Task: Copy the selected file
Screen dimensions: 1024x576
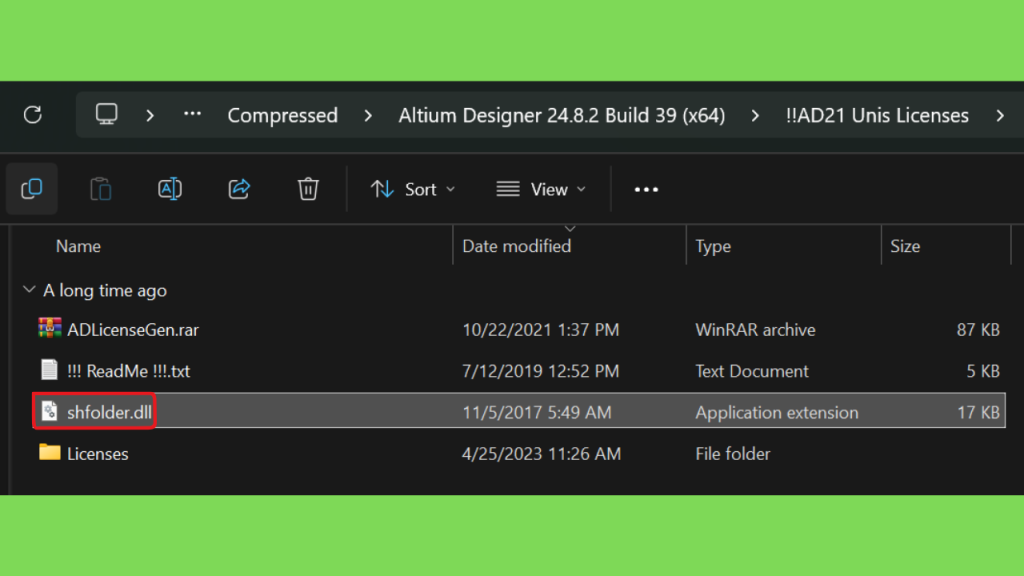Action: (x=32, y=189)
